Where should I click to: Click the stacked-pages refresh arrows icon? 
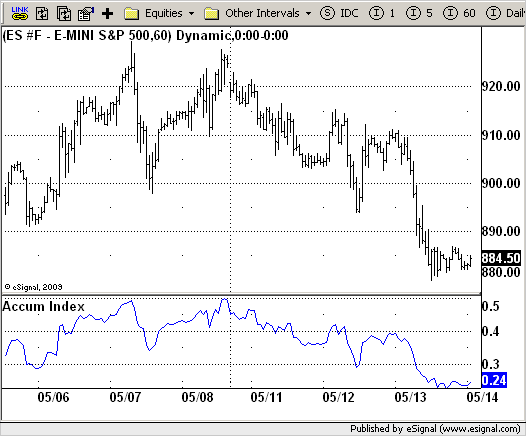[64, 14]
